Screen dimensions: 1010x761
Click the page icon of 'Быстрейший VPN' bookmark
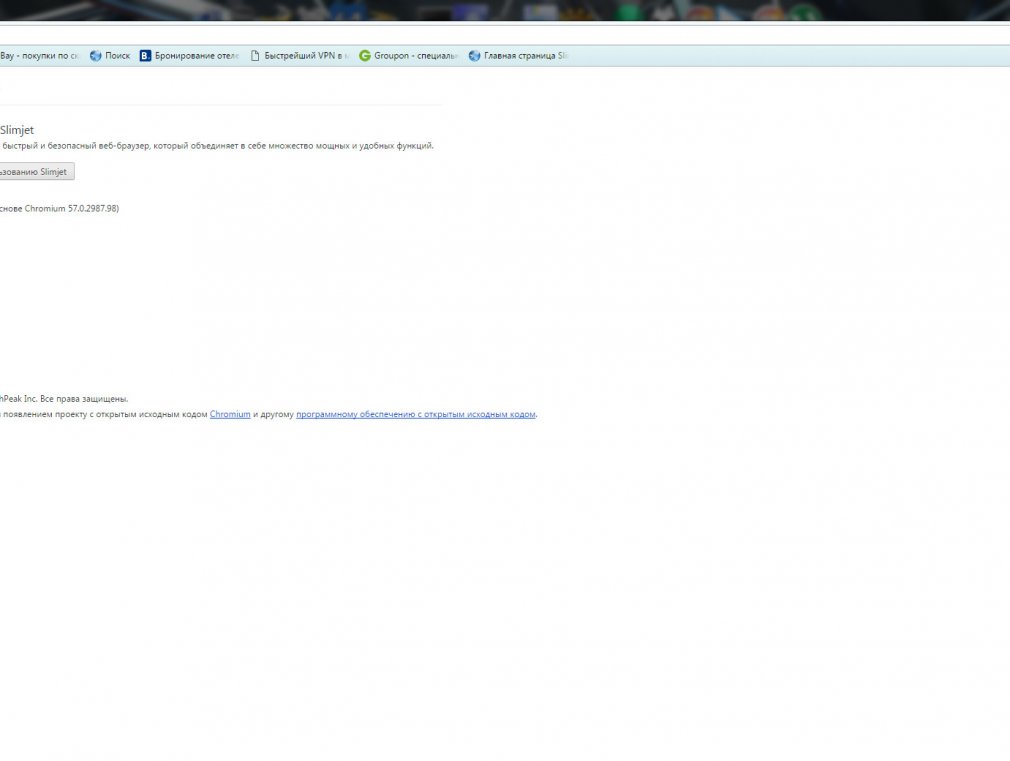coord(255,56)
